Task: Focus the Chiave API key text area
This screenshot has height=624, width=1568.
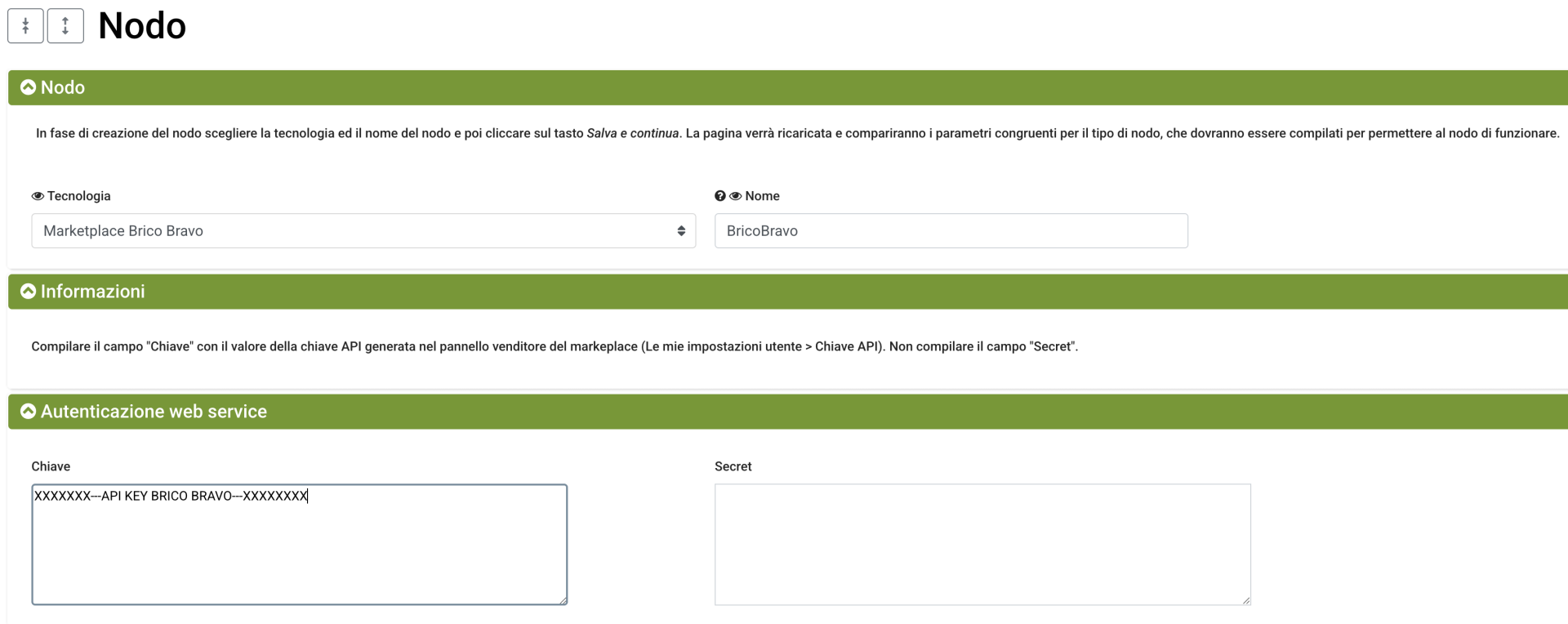Action: [x=299, y=545]
